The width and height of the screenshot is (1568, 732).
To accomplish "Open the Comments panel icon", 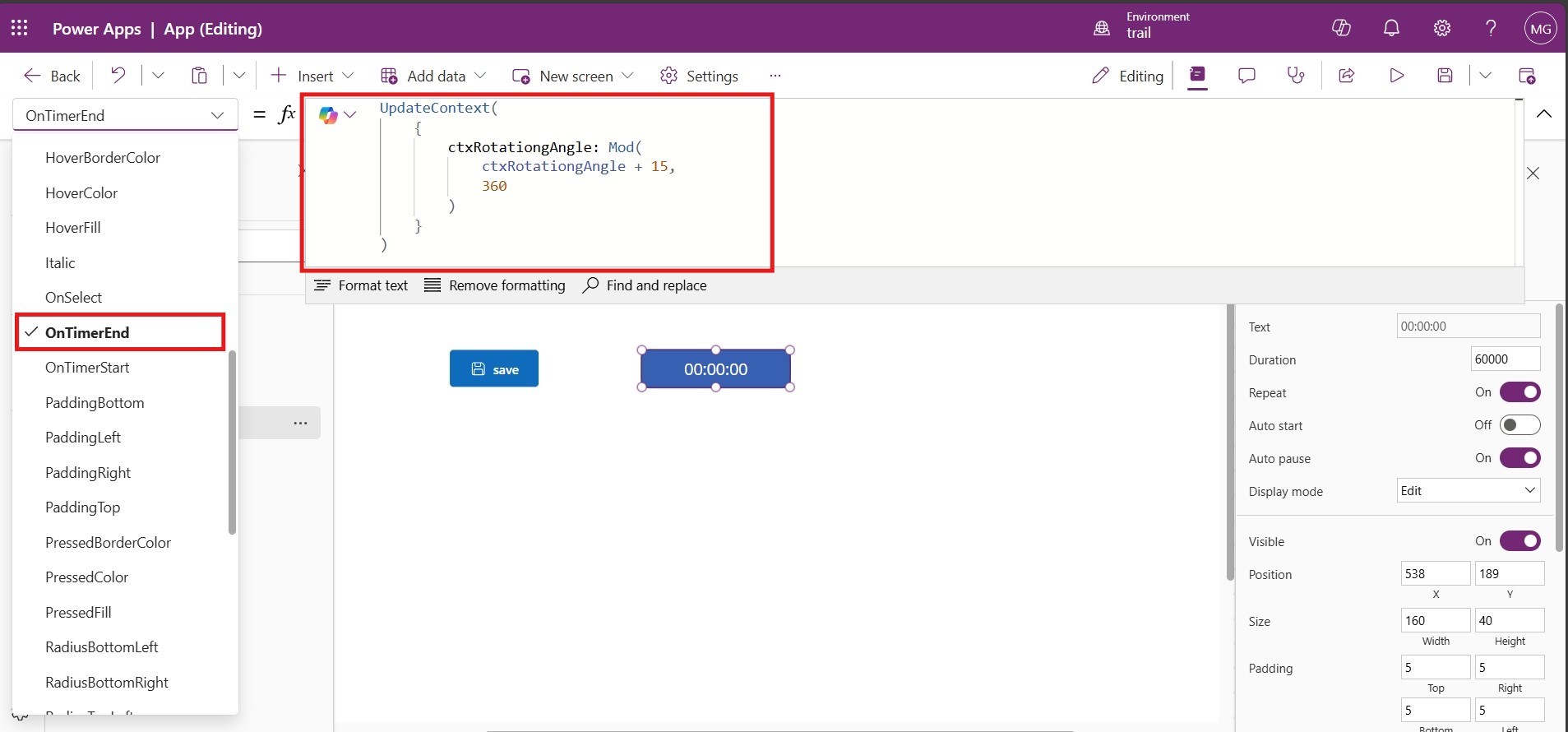I will pos(1247,76).
